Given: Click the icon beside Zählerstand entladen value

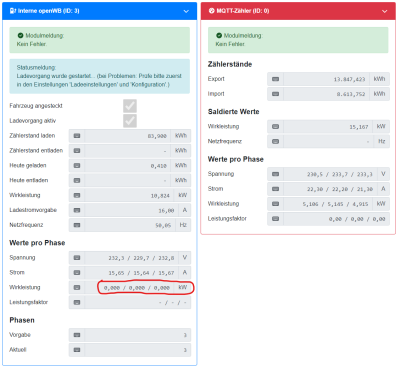Looking at the screenshot, I should coord(77,151).
